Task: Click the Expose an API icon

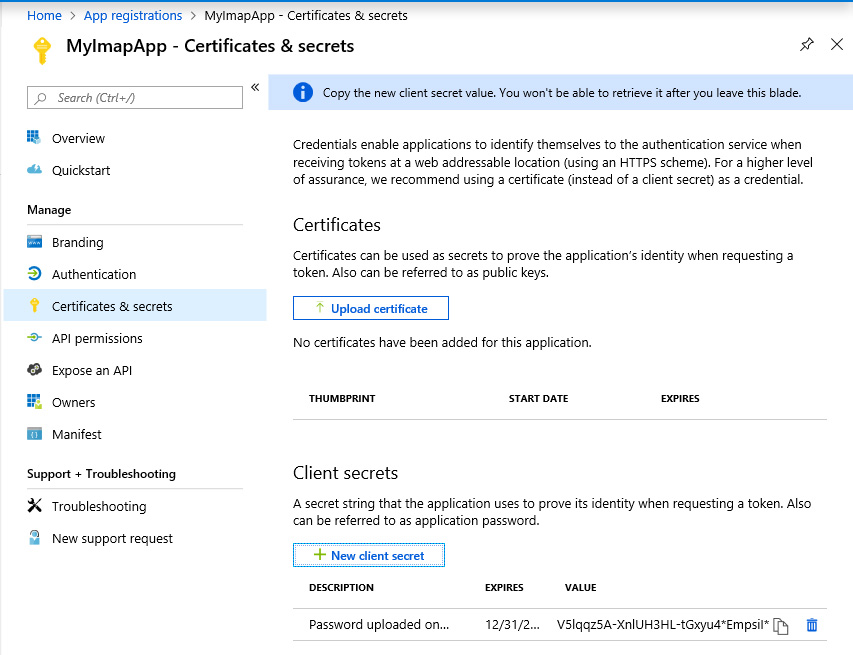Action: pos(34,370)
